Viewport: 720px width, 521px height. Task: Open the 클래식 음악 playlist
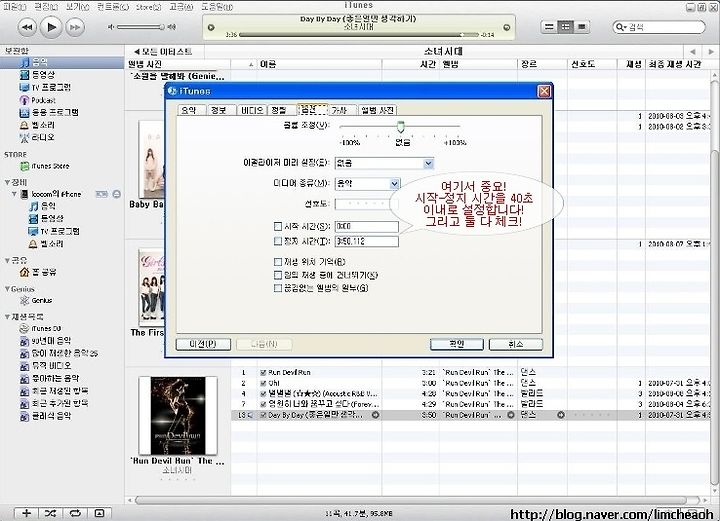[45, 416]
